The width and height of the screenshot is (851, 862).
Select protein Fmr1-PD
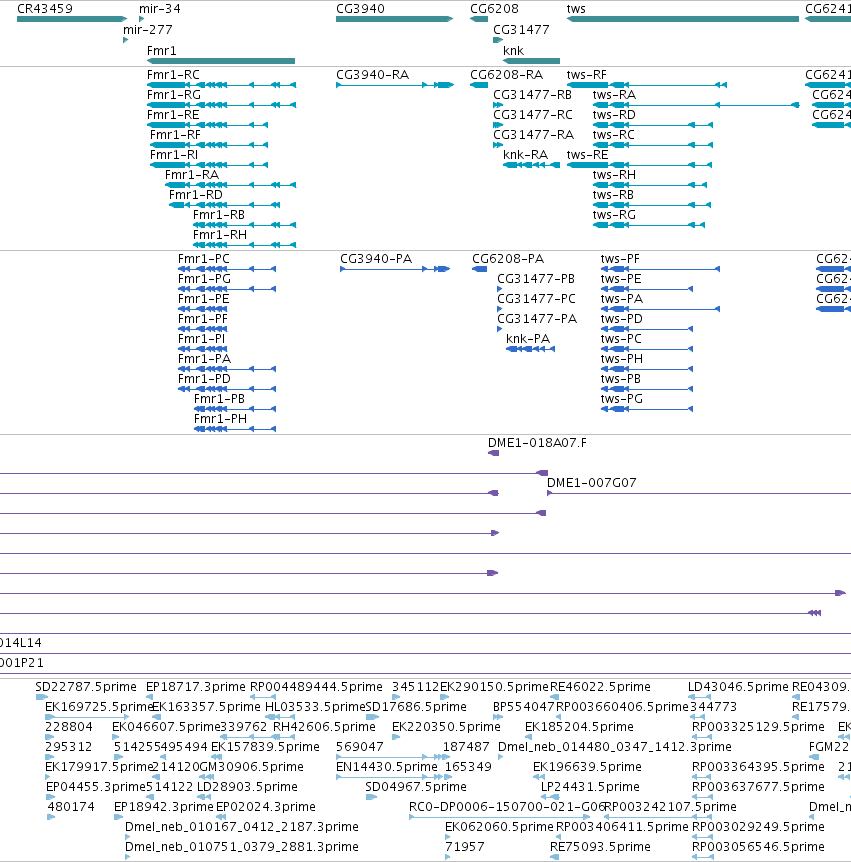pos(227,389)
